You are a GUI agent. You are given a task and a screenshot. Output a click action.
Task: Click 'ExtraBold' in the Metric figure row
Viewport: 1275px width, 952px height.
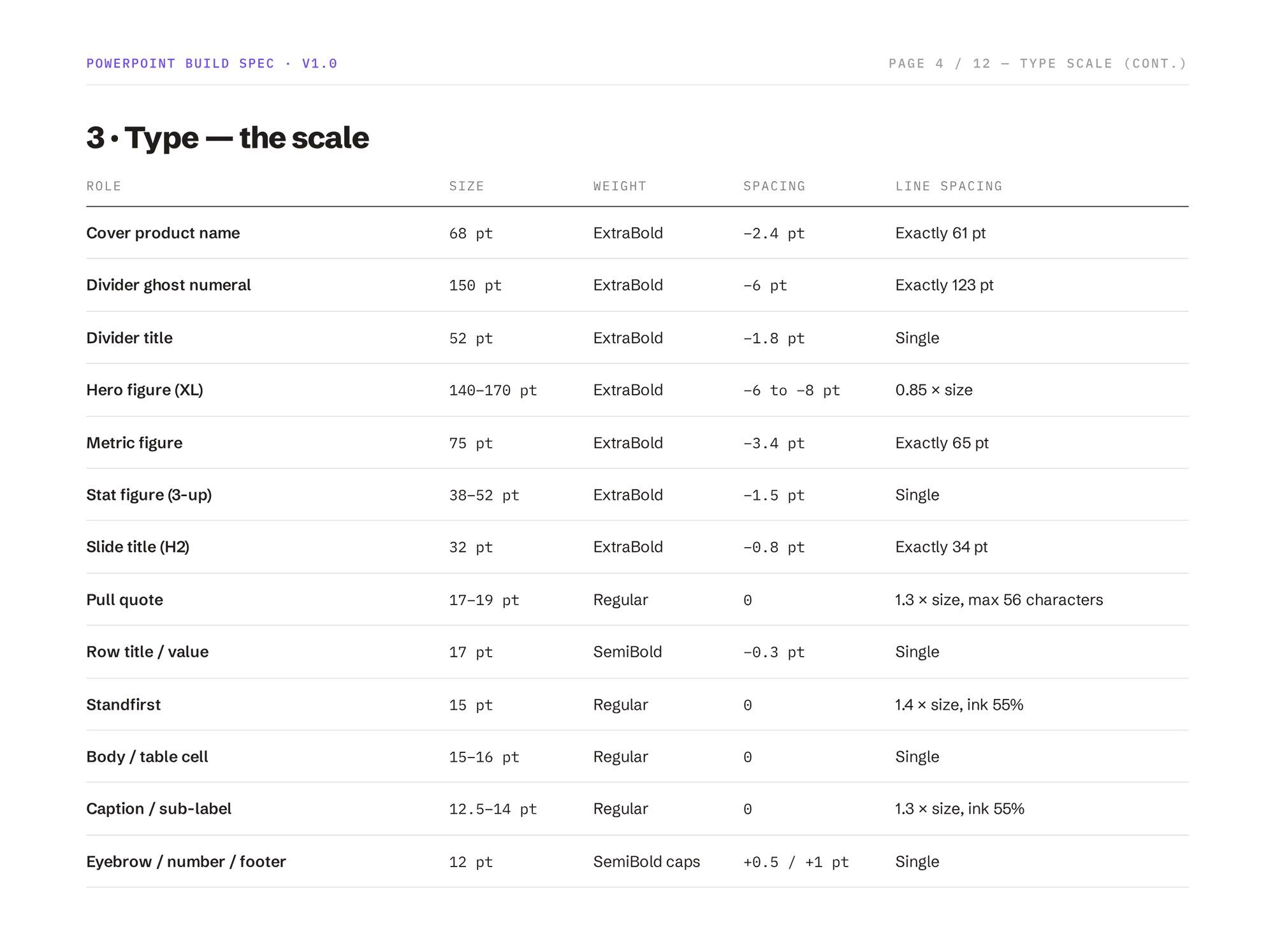click(x=628, y=443)
